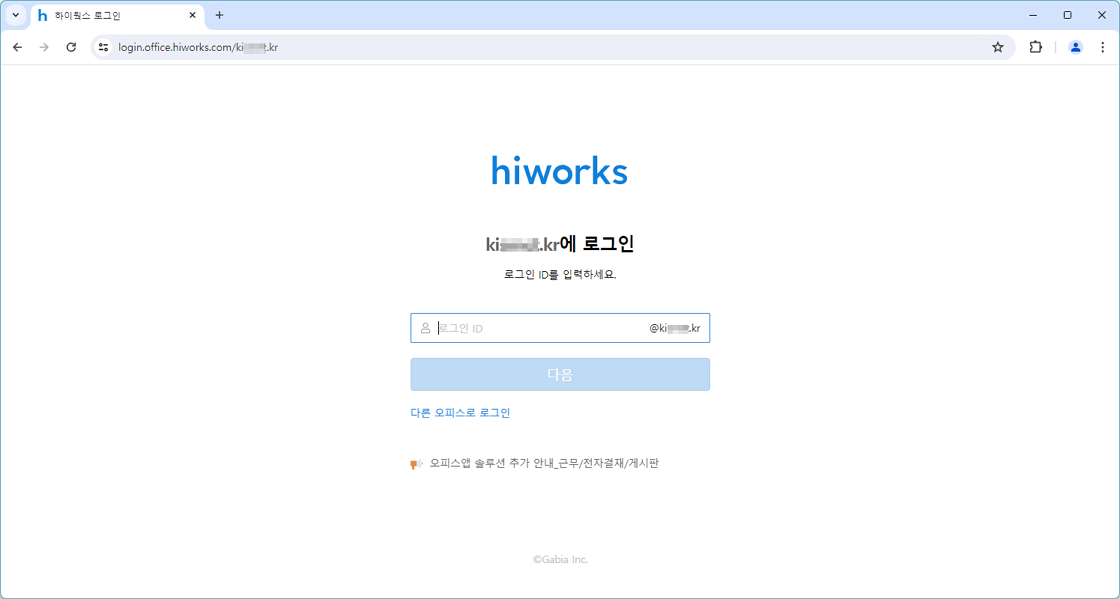Click the user icon in login field

coord(426,328)
